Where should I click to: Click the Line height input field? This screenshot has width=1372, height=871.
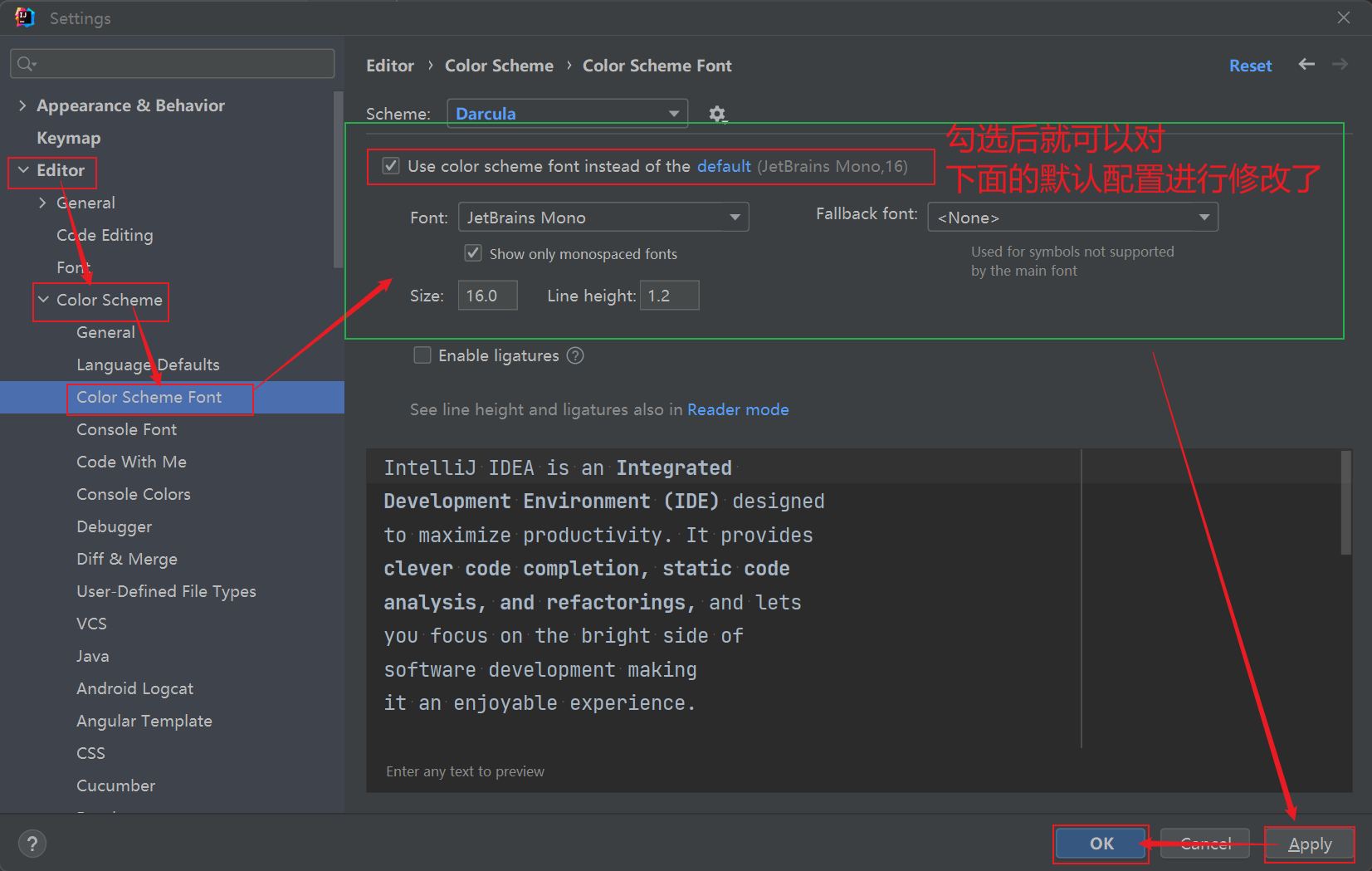(669, 296)
